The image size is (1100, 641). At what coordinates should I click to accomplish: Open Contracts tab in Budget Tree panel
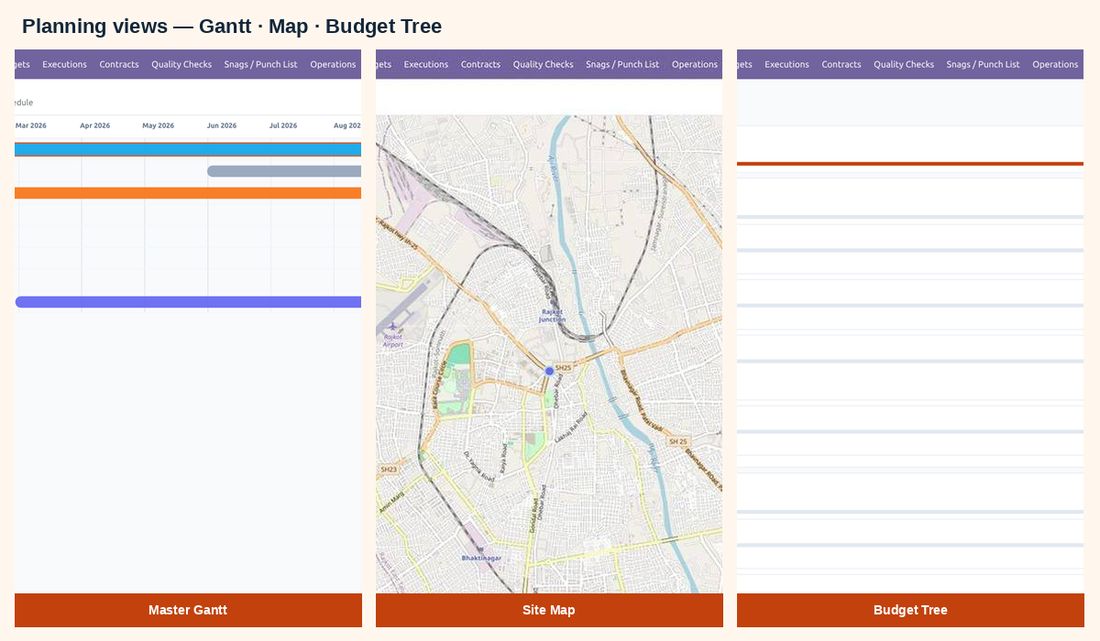click(x=841, y=64)
